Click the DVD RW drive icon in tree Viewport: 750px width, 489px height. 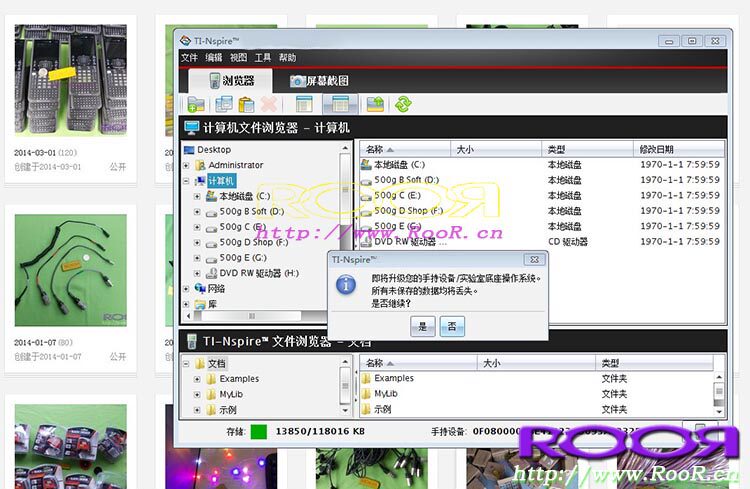pyautogui.click(x=211, y=273)
